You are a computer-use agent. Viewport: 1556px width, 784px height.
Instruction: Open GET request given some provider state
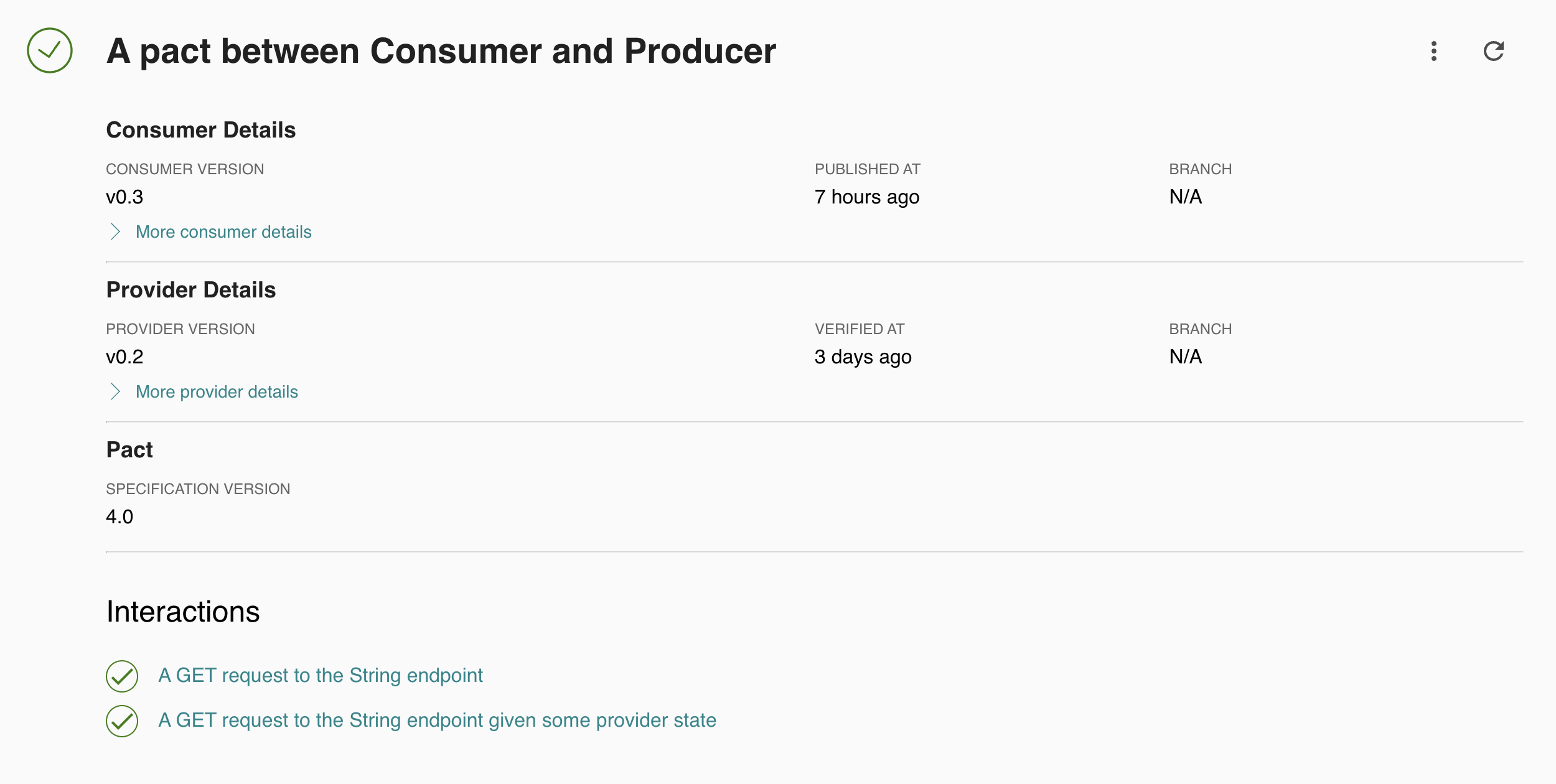click(438, 721)
